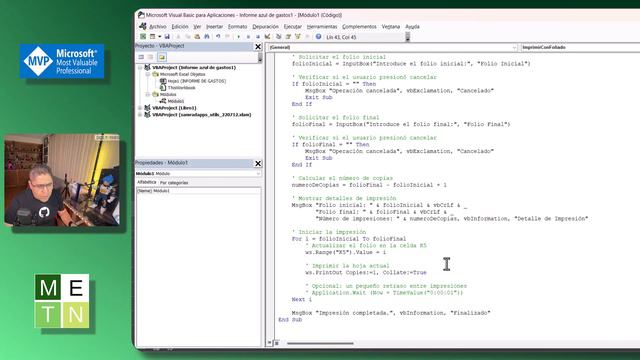Select Módulo1 in the project tree

click(176, 101)
